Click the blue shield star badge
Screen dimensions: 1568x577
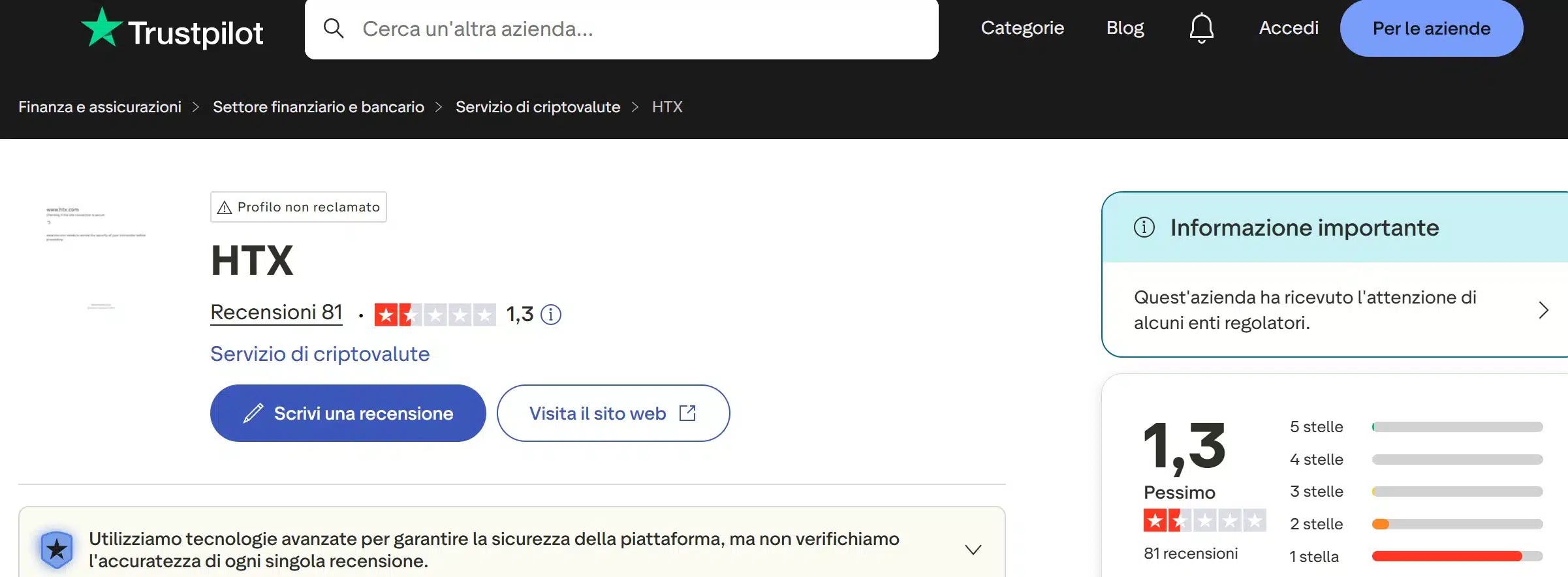click(56, 548)
